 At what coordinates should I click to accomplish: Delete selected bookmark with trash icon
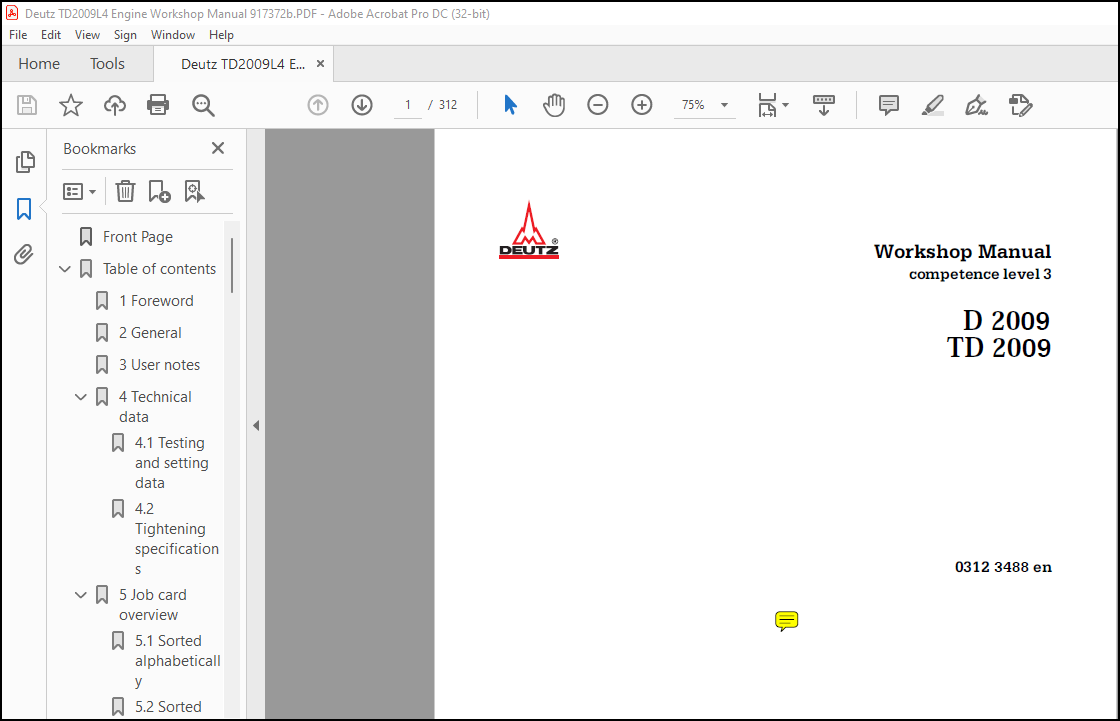coord(125,191)
